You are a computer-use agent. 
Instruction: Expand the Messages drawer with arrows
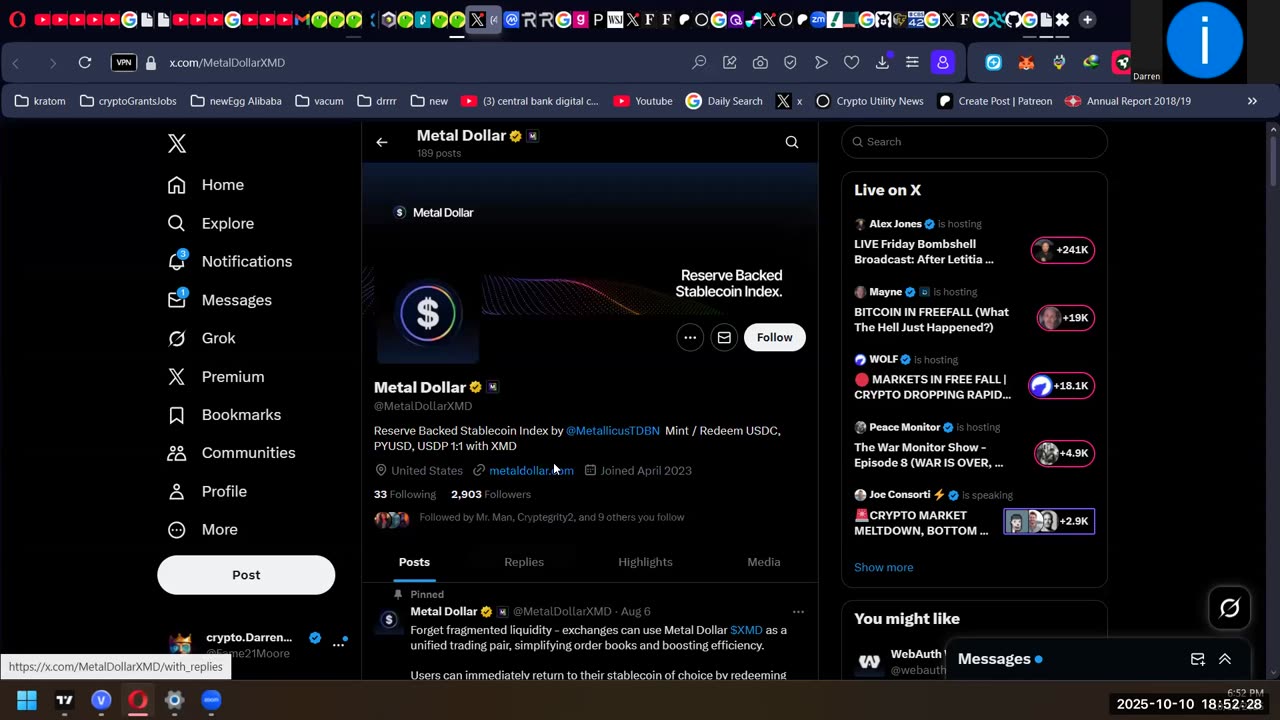1225,659
